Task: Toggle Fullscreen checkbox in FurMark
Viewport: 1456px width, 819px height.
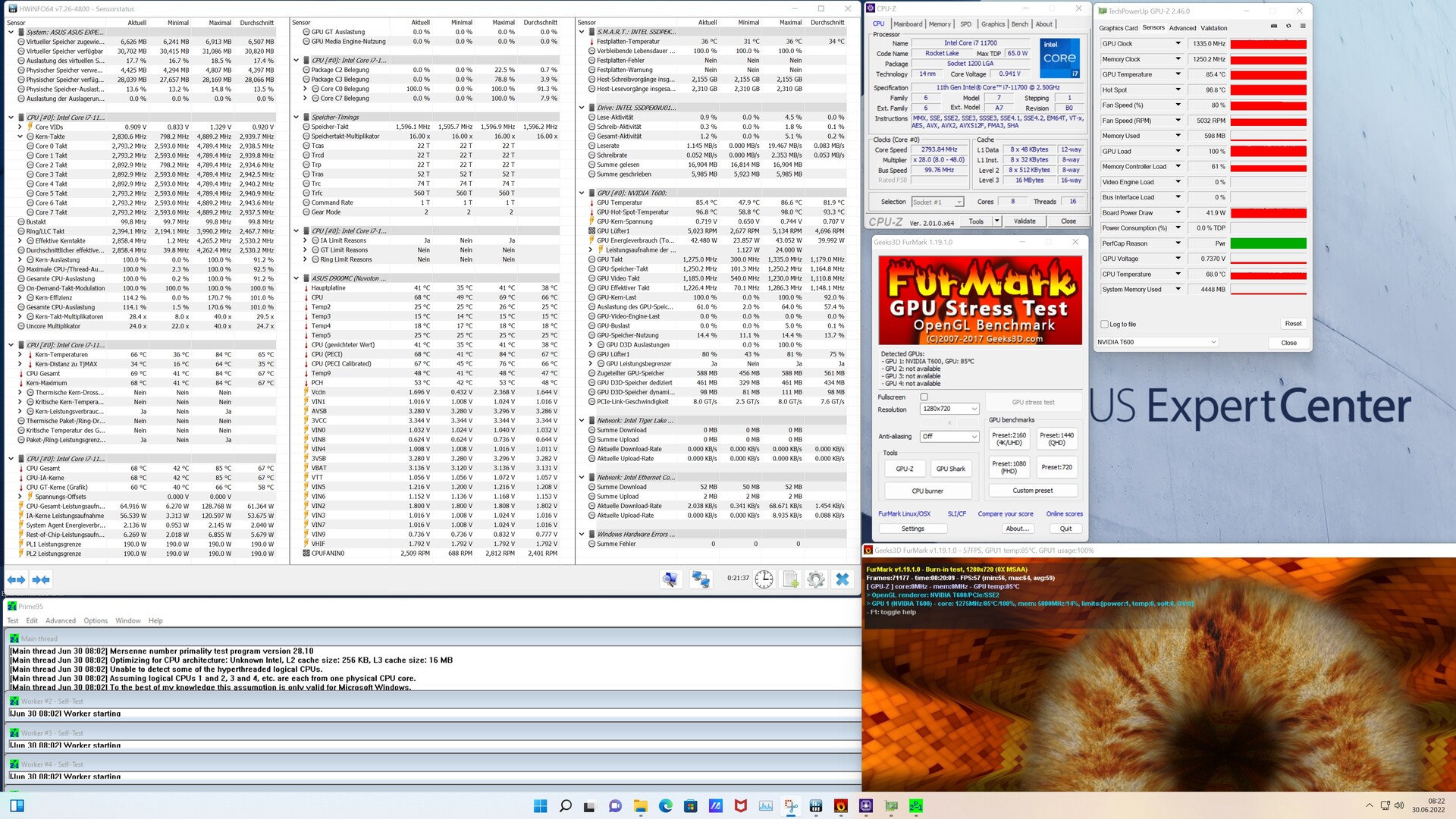Action: tap(924, 397)
